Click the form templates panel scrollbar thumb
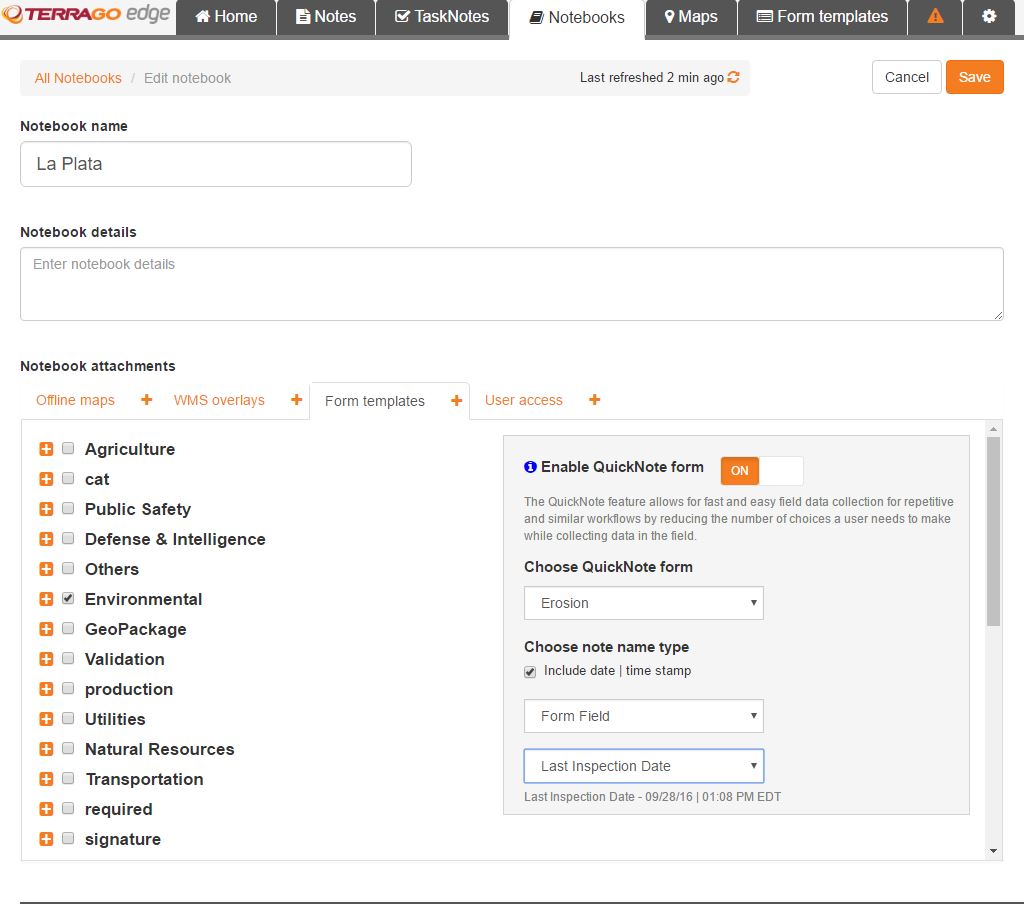This screenshot has height=904, width=1024. [993, 532]
